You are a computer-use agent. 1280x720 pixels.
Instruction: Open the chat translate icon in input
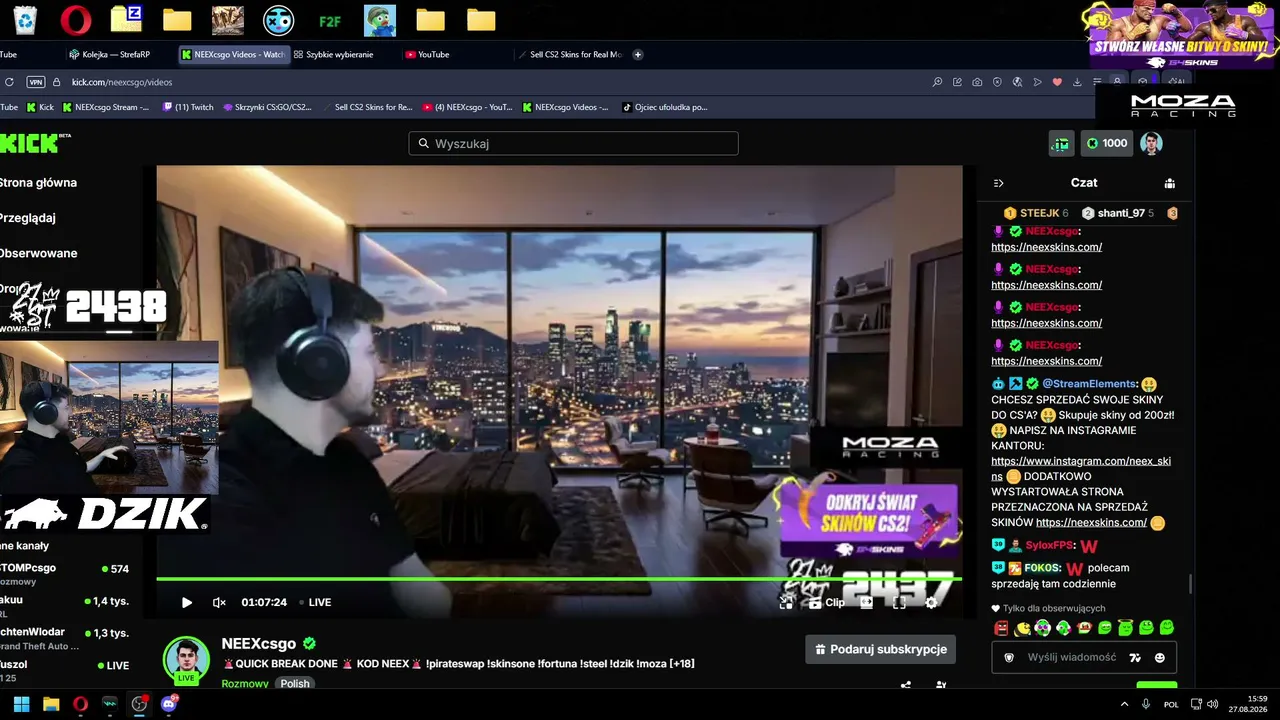1135,658
